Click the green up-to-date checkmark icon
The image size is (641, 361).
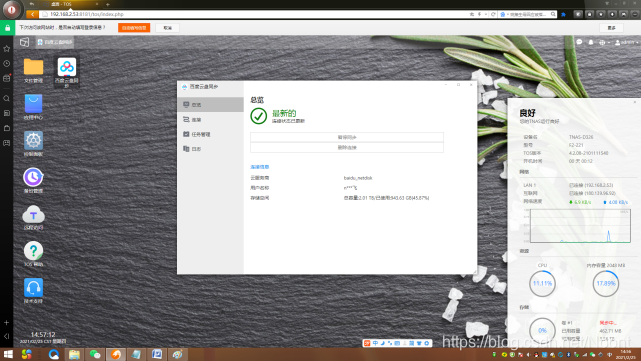click(258, 116)
